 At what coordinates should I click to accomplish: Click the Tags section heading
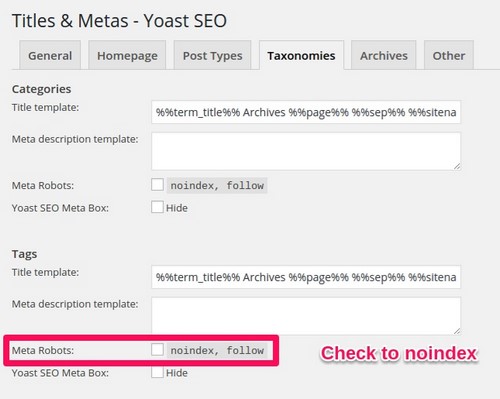[x=24, y=254]
